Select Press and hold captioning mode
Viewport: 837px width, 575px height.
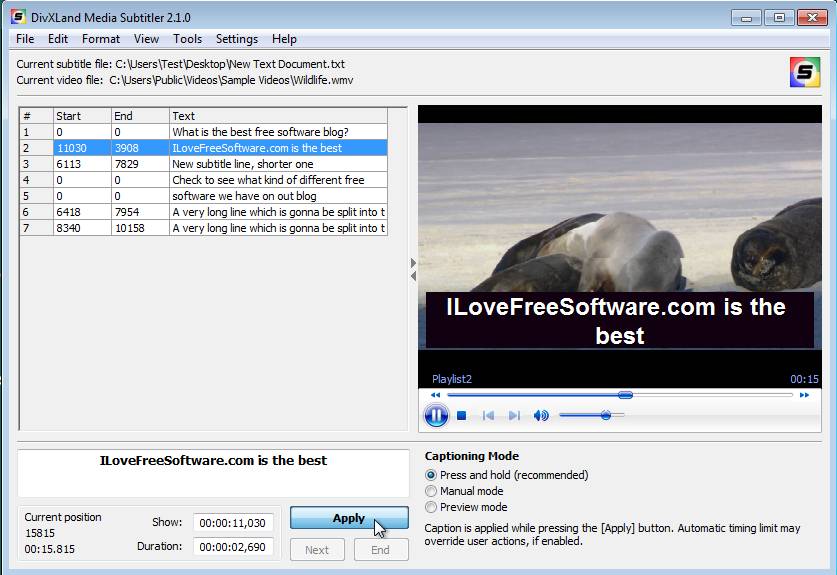tap(432, 475)
